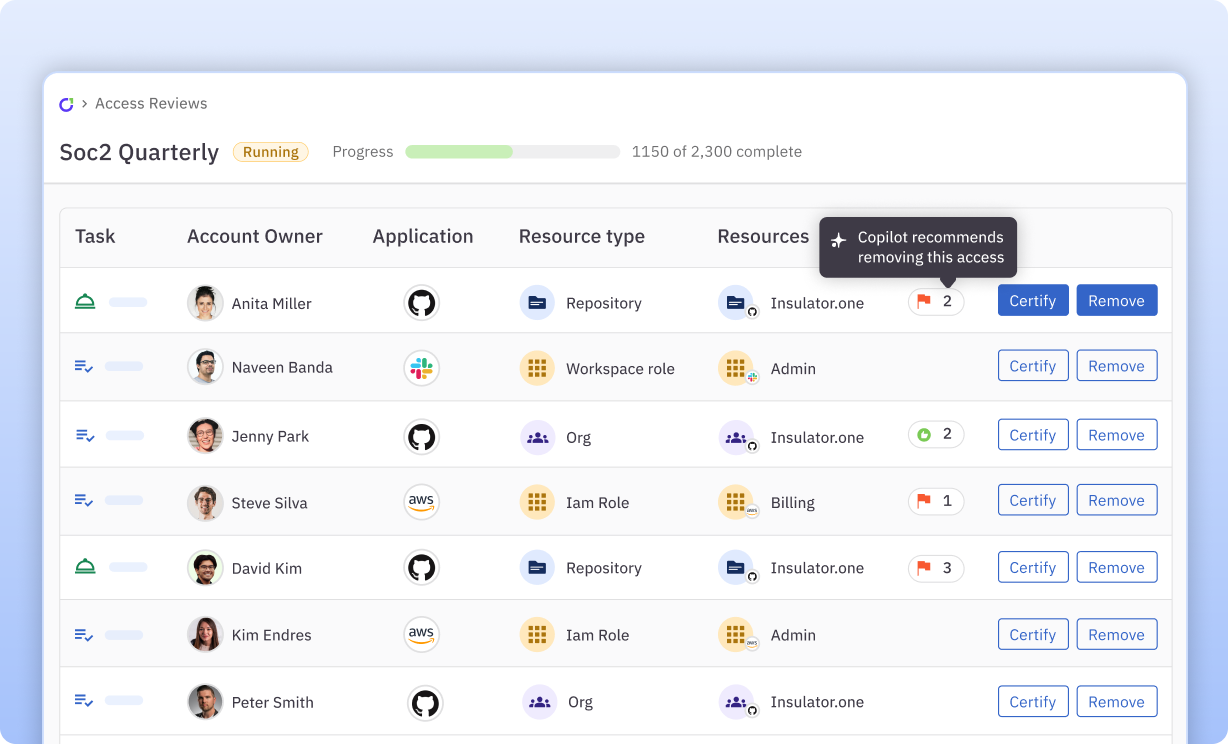Click the AWS icon in Steve Silva's row
Viewport: 1228px width, 744px height.
[x=421, y=501]
